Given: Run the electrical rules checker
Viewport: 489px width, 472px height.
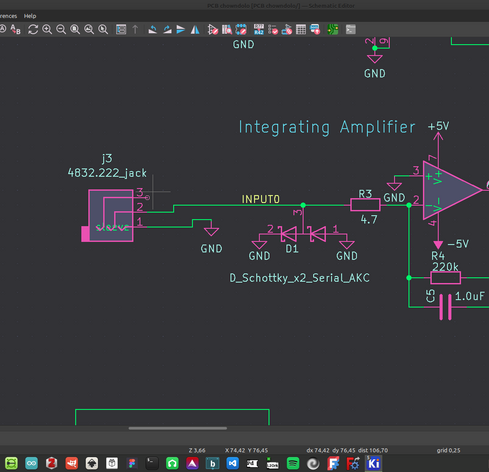Looking at the screenshot, I should coord(273,29).
